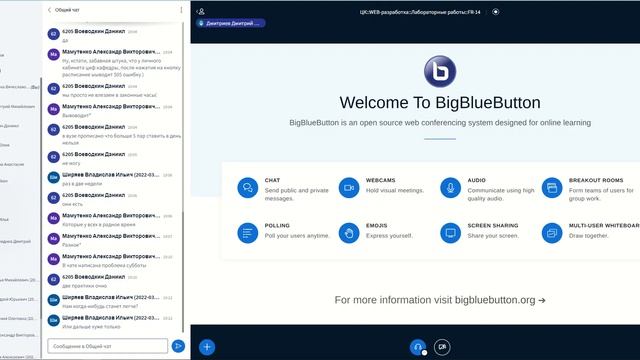
Task: Click the WEBCAMS camera icon
Action: point(349,188)
